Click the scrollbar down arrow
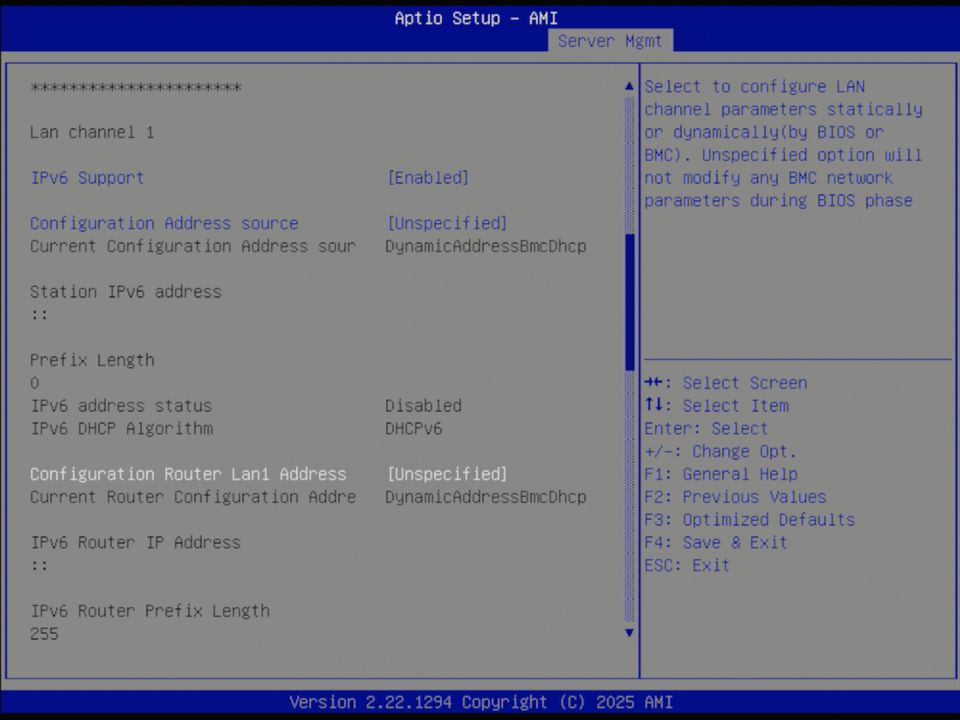Screen dimensions: 960x720 [629, 633]
